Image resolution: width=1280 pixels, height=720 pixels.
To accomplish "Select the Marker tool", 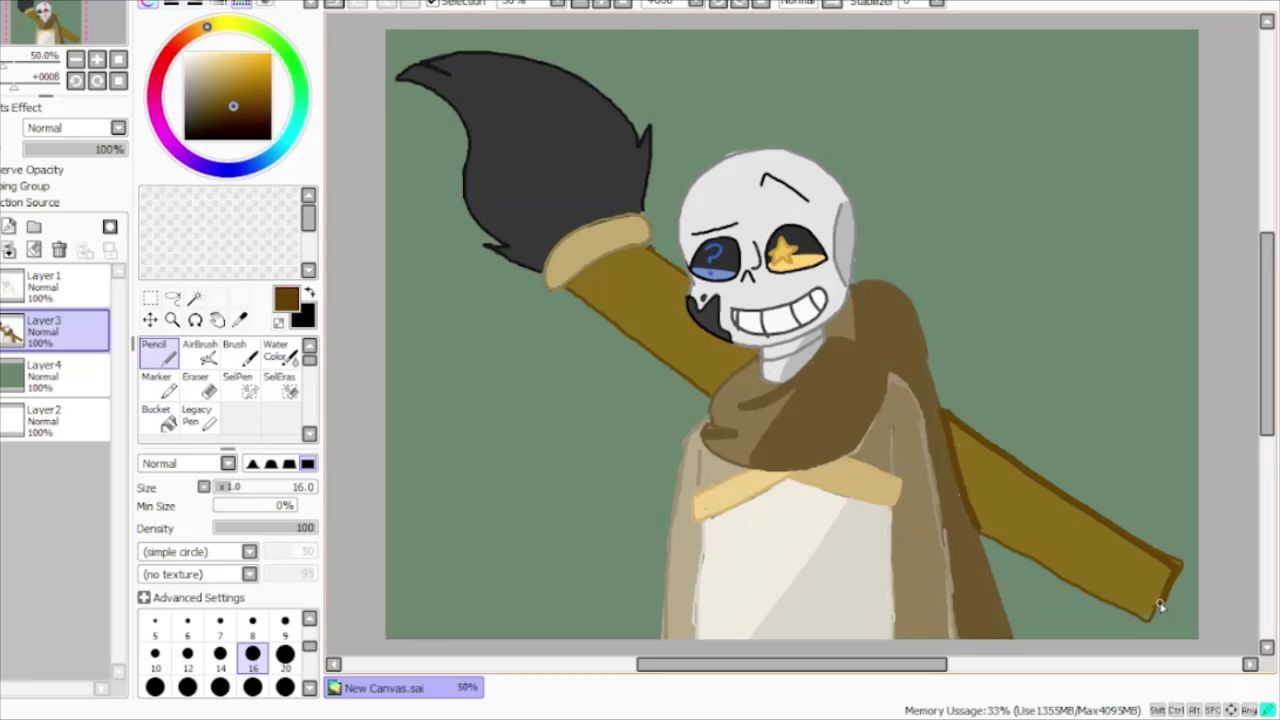I will click(158, 385).
